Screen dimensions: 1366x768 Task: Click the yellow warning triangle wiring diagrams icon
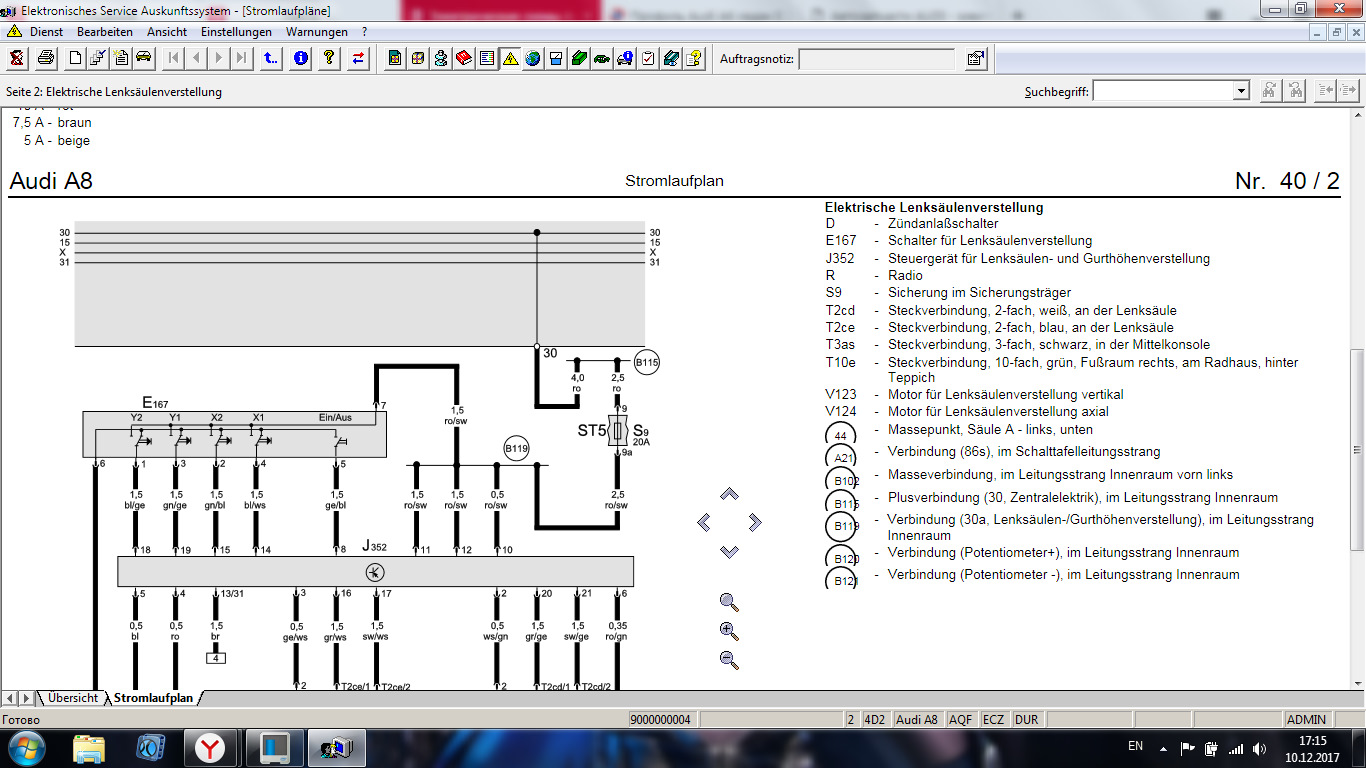[510, 58]
